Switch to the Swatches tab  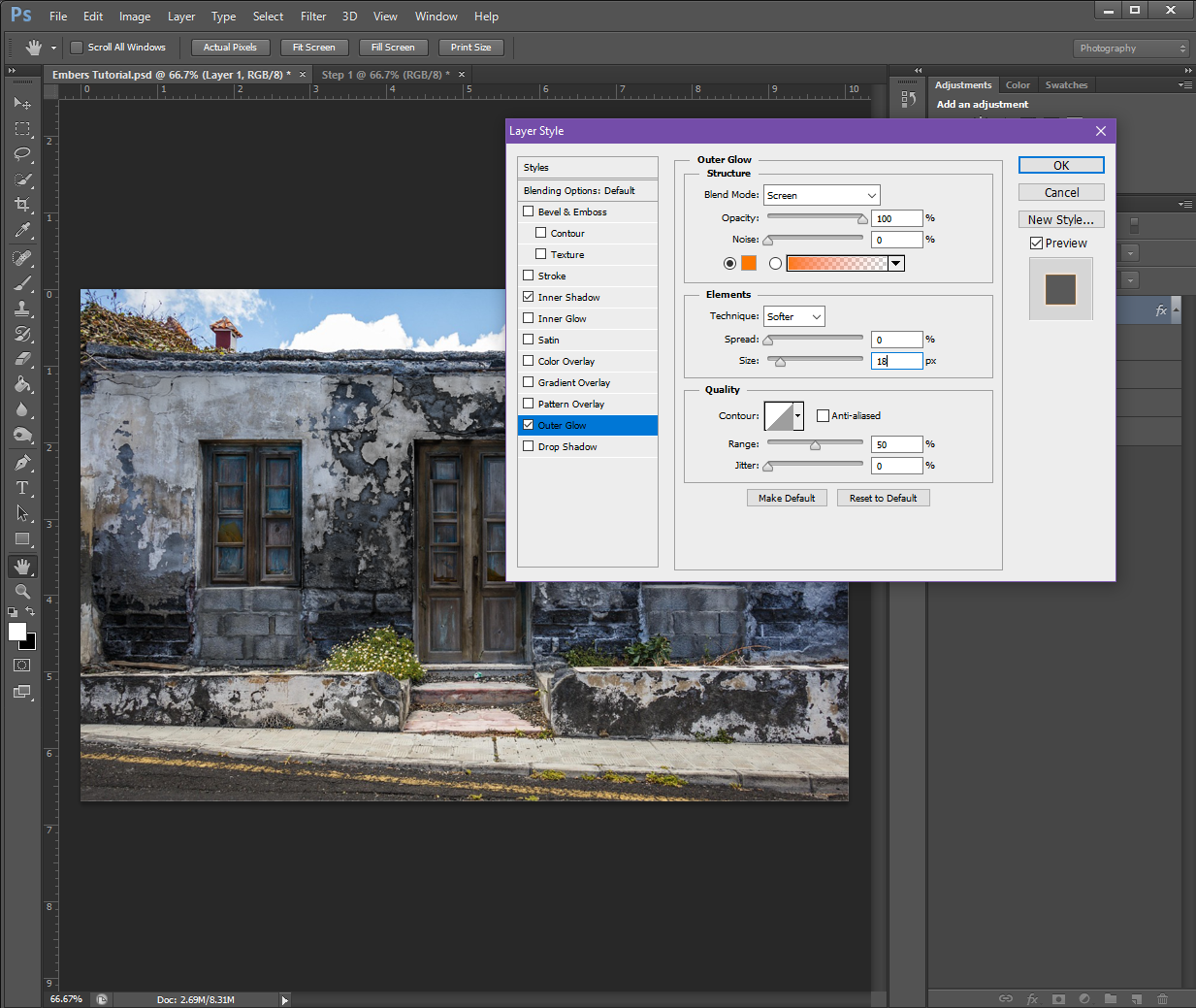[x=1066, y=85]
